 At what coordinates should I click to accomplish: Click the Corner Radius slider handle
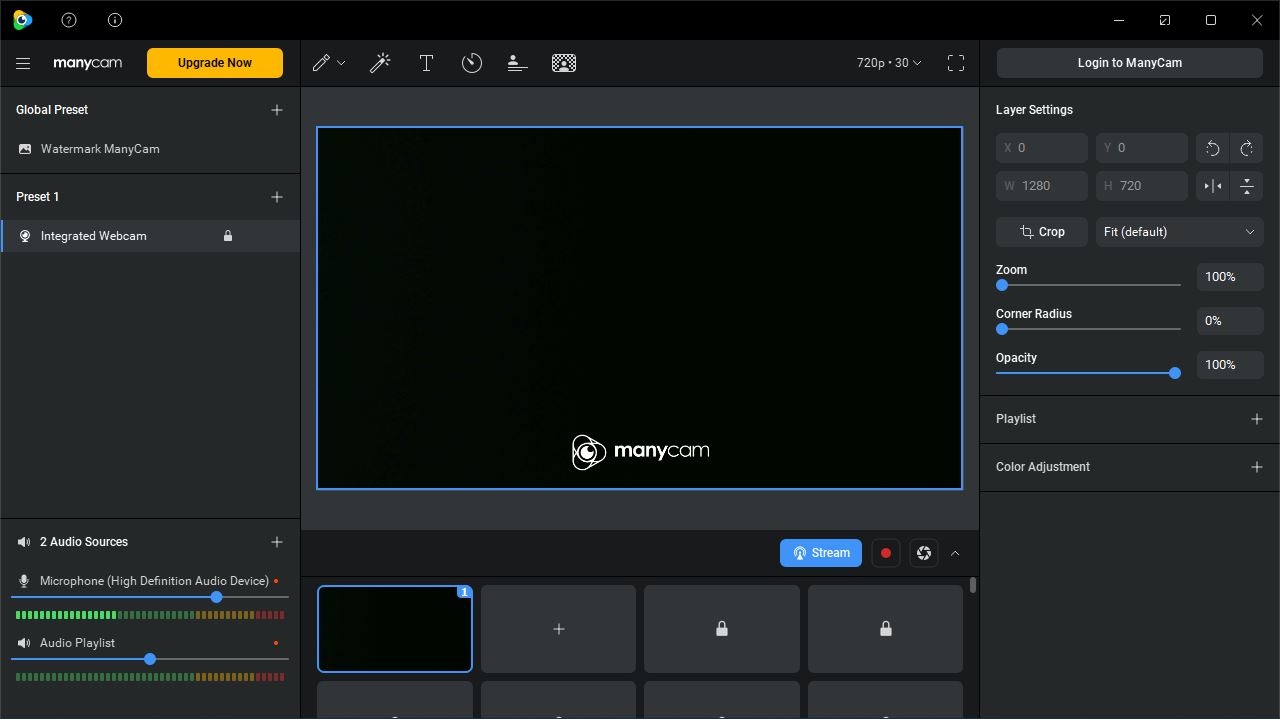(x=1002, y=329)
